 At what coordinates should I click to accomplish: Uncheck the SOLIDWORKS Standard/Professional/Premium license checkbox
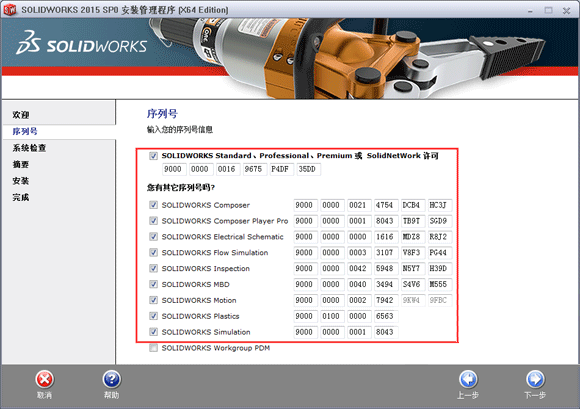154,156
